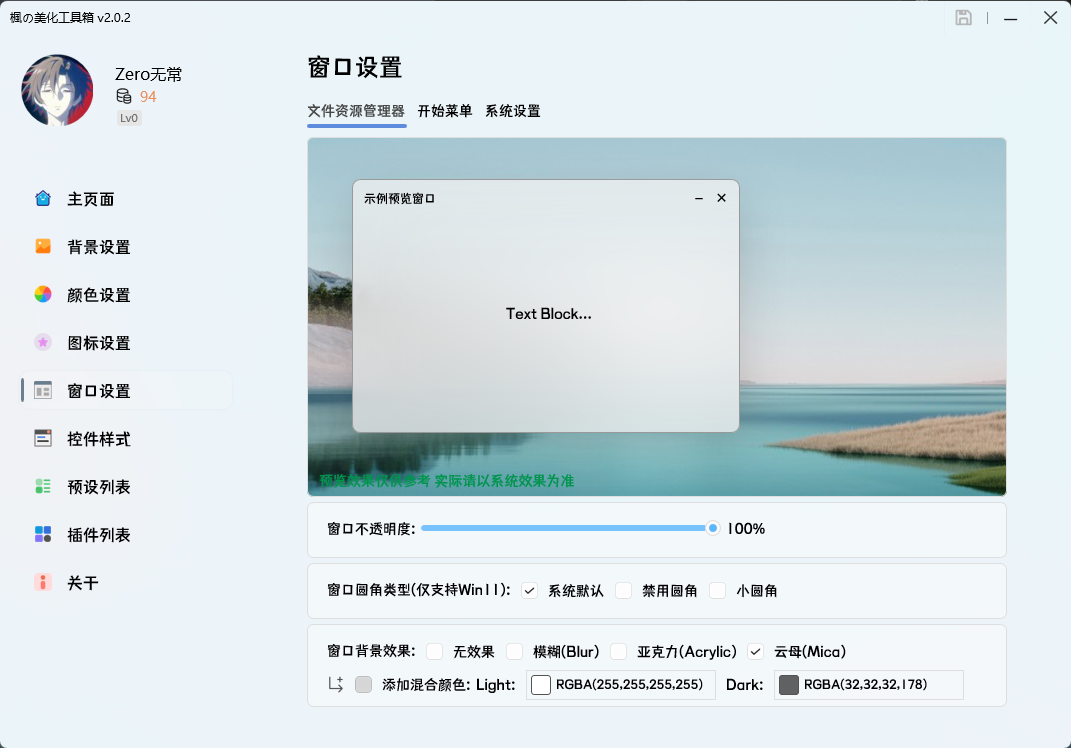The height and width of the screenshot is (748, 1071).
Task: Open 插件列表 via its blue grid icon
Action: click(43, 534)
